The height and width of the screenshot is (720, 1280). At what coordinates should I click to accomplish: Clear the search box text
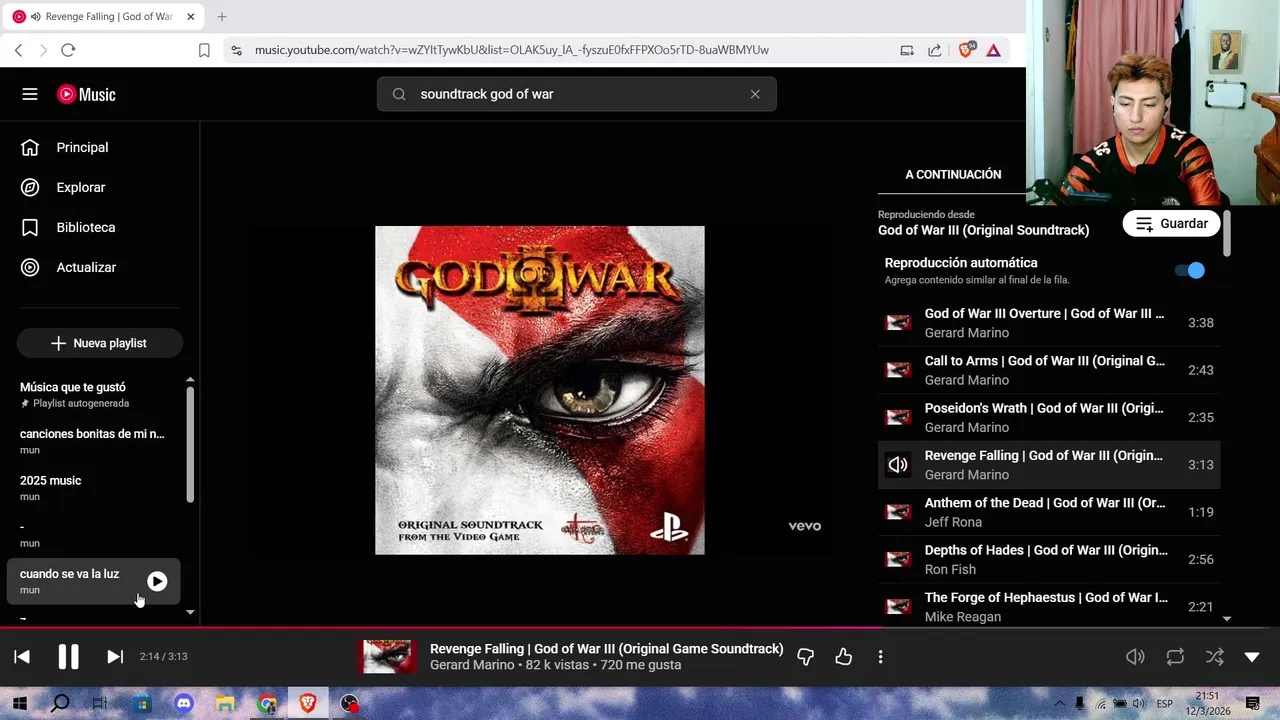755,94
